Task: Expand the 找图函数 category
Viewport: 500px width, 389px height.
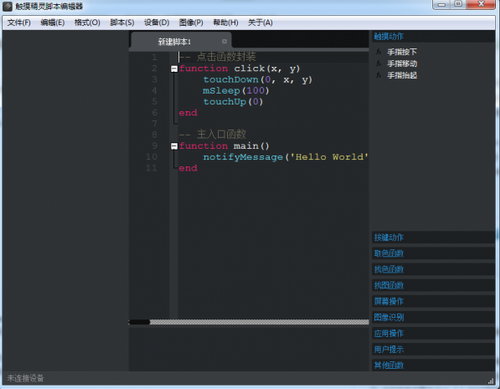Action: click(433, 285)
